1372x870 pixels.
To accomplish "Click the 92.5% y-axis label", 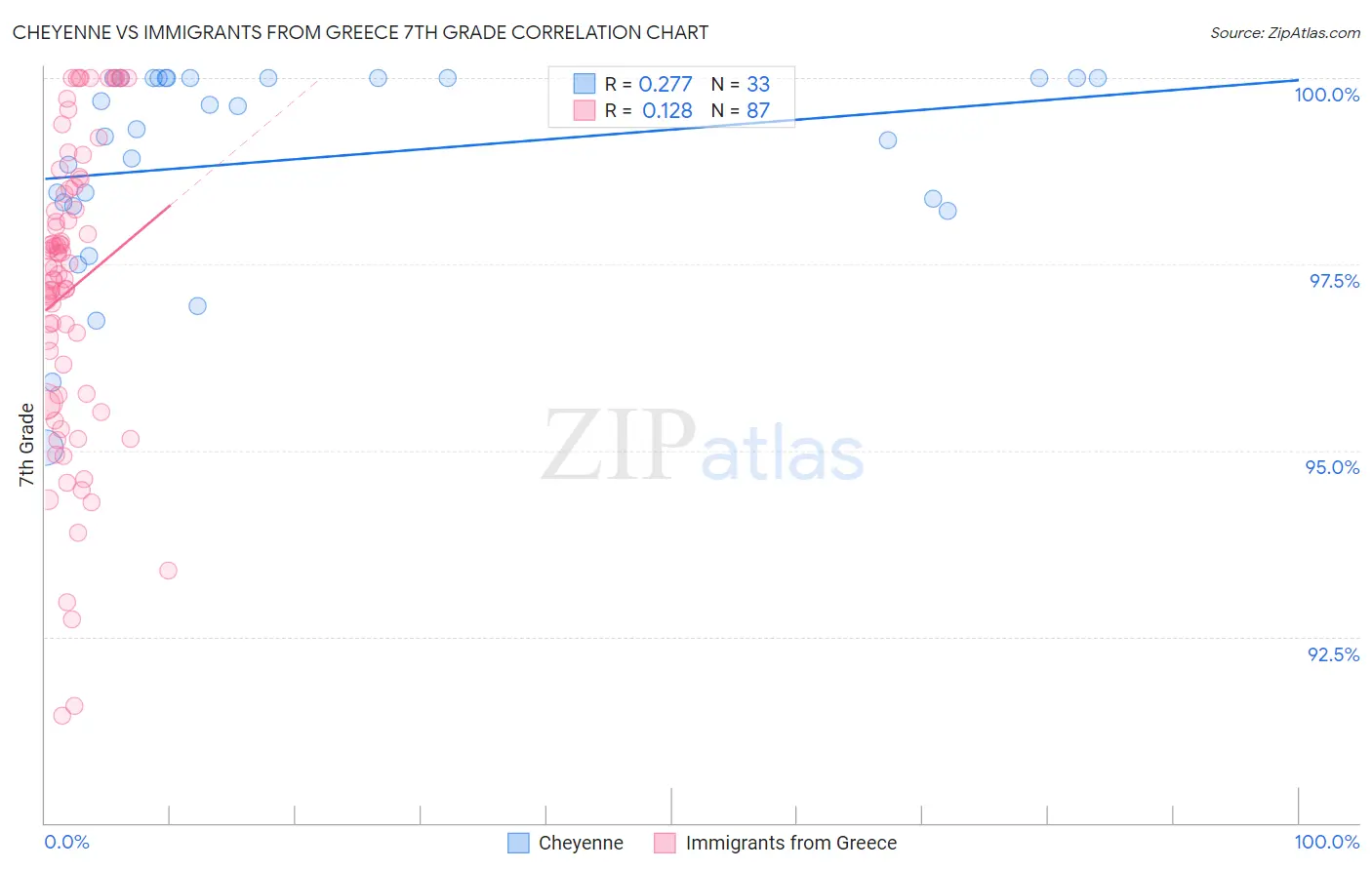I will (x=1333, y=654).
